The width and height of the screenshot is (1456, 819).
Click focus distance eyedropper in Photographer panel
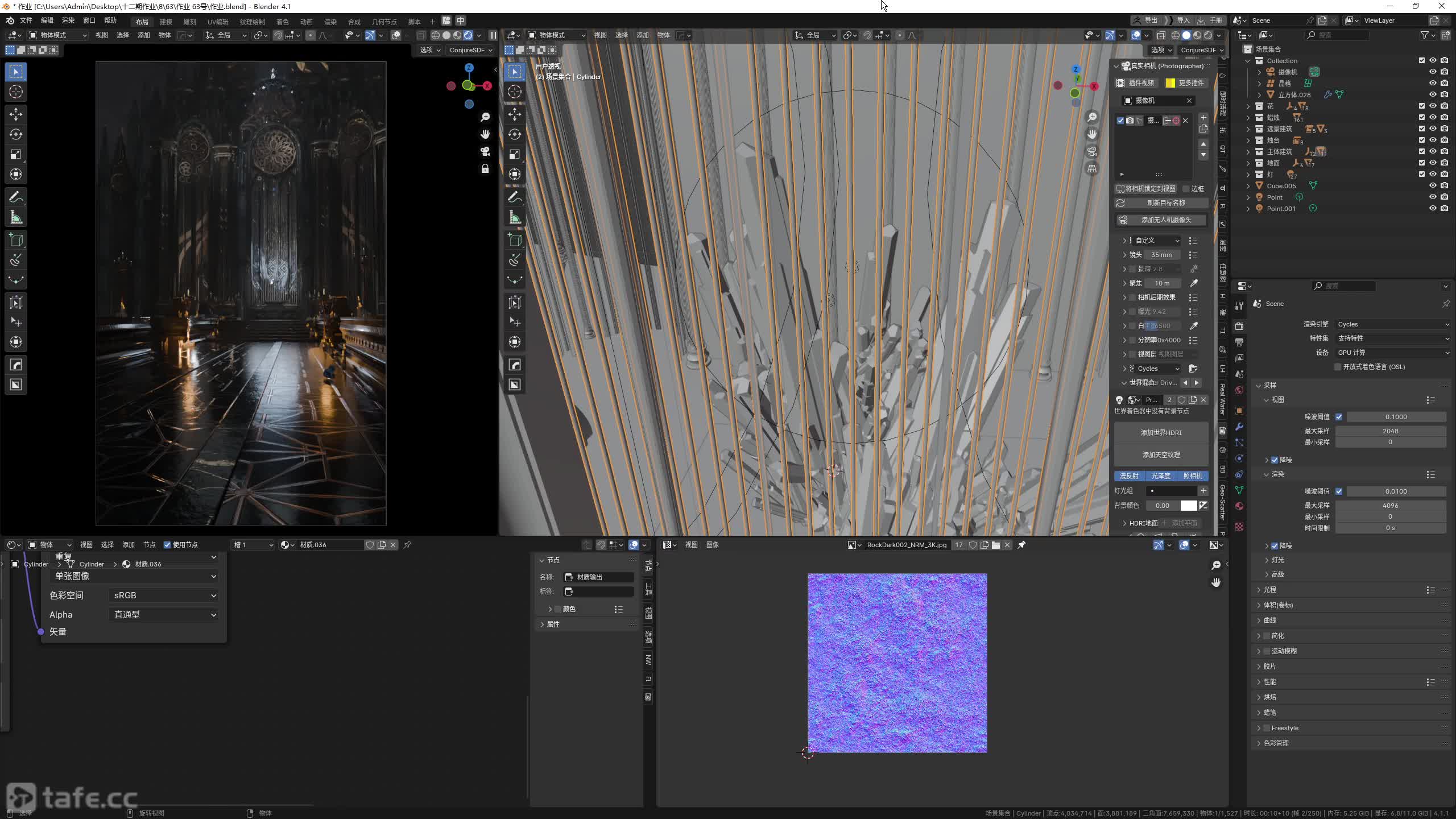click(1194, 283)
